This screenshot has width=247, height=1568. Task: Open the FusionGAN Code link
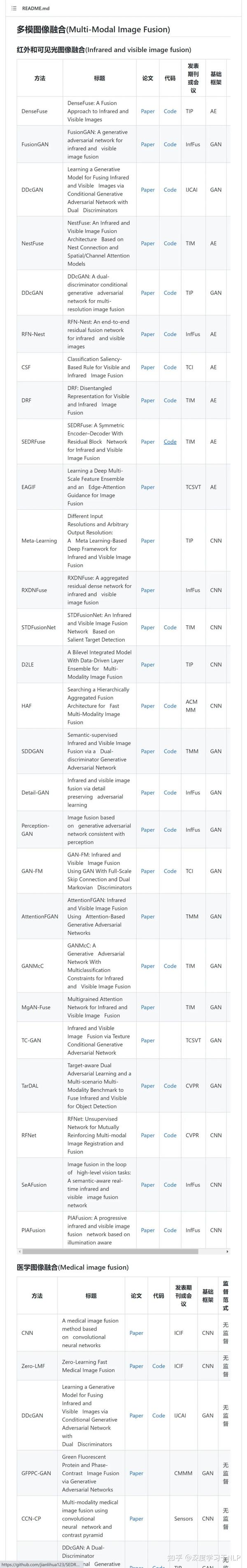tap(170, 144)
